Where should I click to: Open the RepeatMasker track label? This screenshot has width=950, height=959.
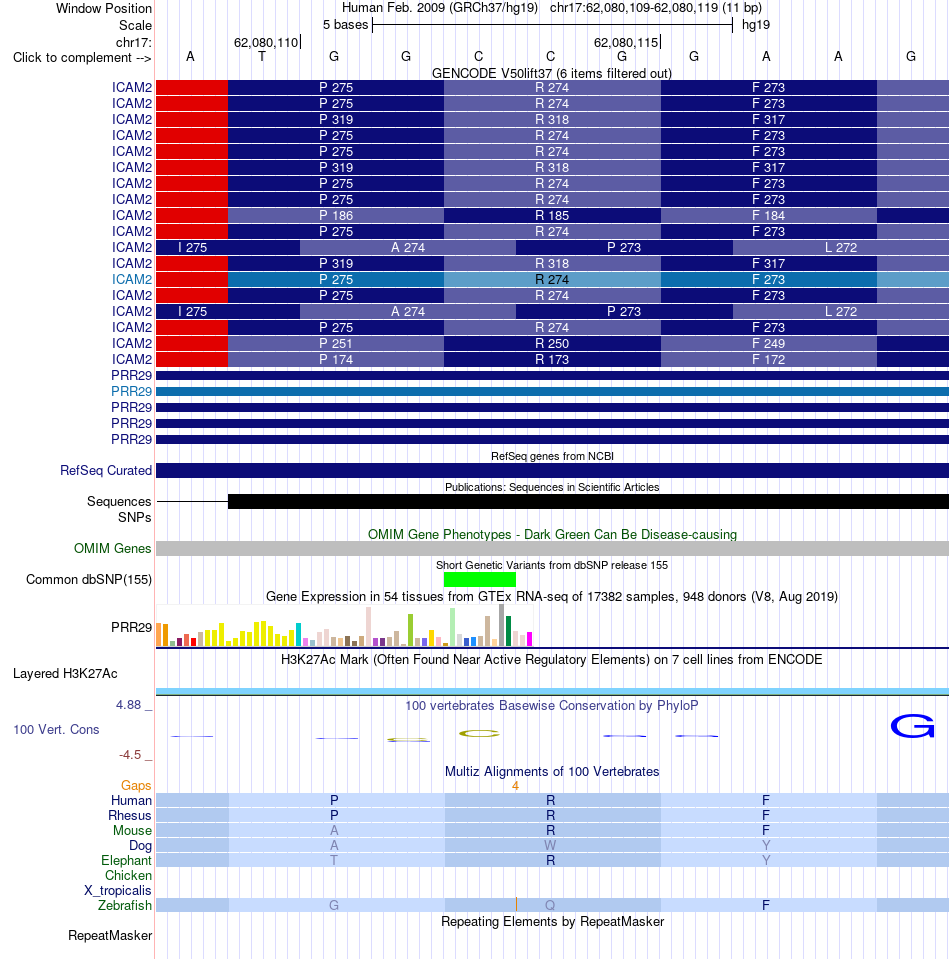(x=110, y=936)
